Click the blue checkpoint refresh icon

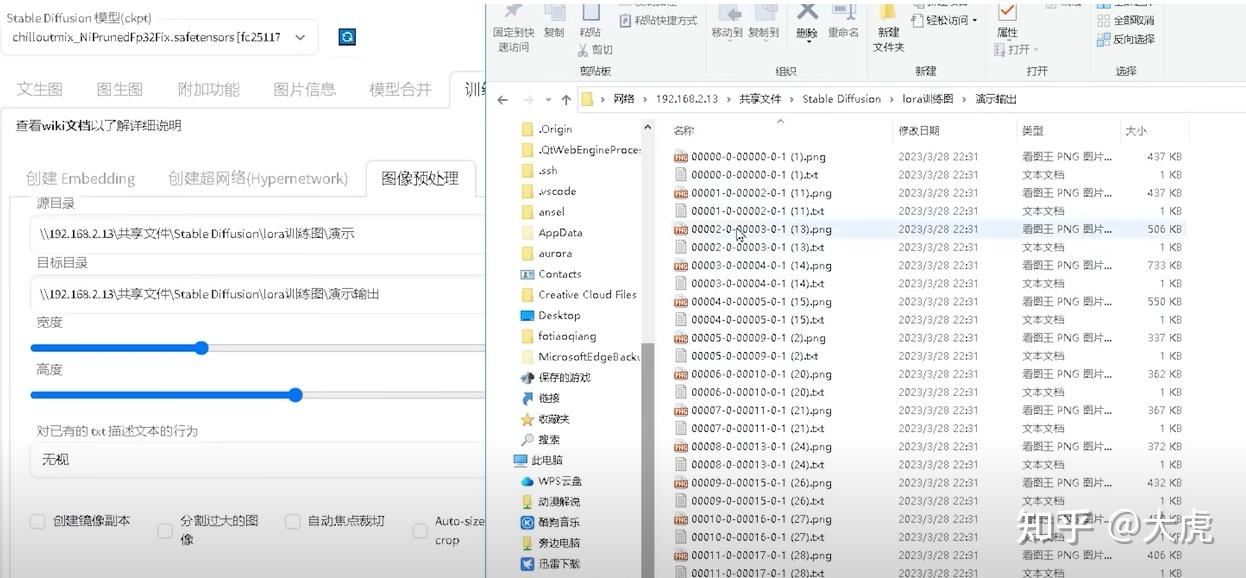[347, 35]
